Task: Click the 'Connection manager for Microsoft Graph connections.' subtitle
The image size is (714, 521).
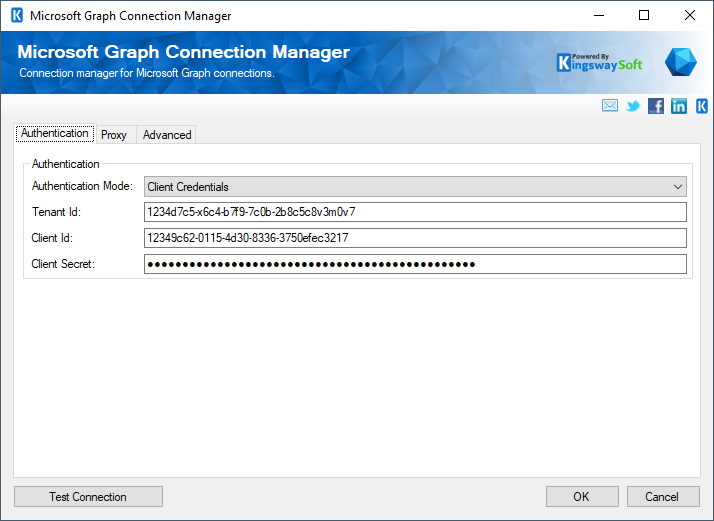Action: (x=147, y=73)
